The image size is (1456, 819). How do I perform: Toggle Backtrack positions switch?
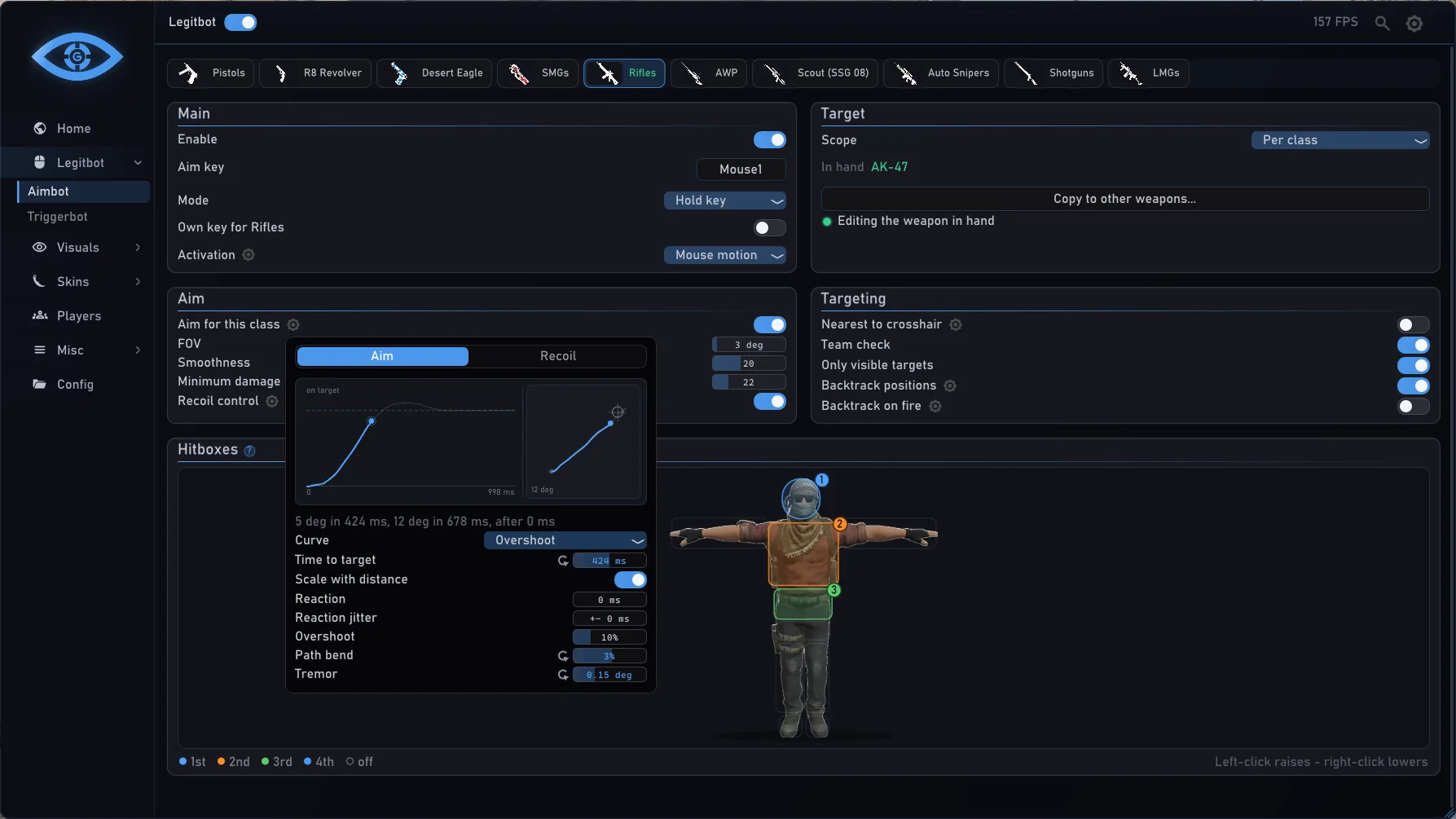pos(1413,386)
